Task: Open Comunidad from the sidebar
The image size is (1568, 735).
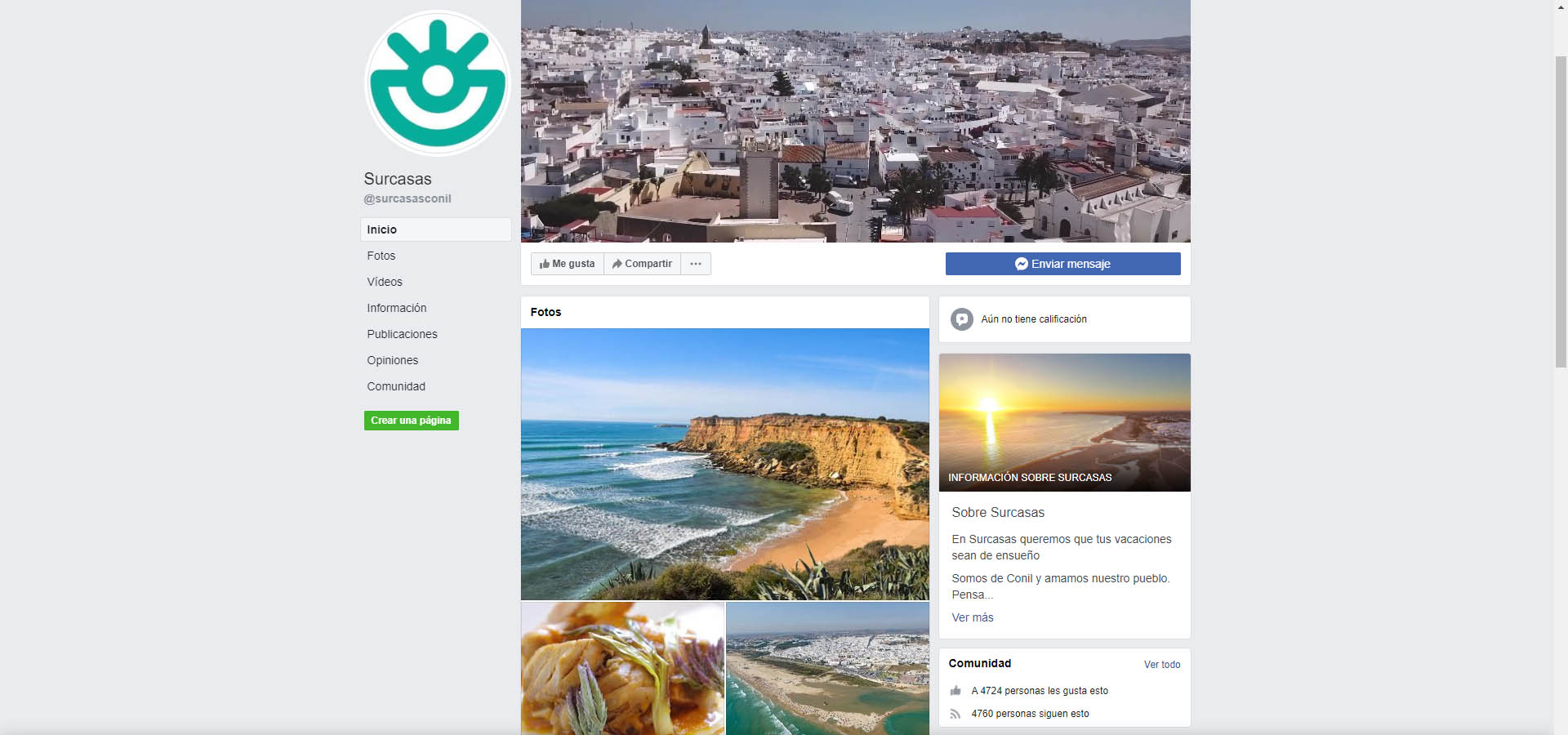Action: tap(396, 386)
